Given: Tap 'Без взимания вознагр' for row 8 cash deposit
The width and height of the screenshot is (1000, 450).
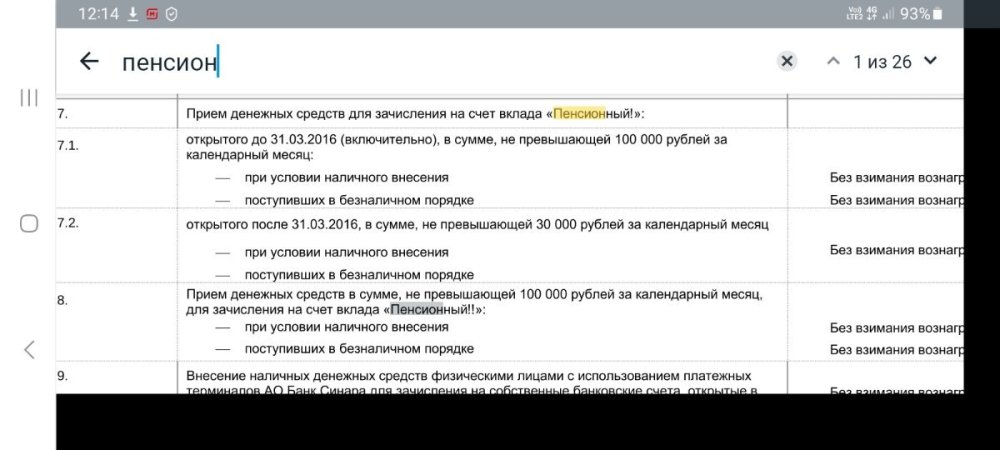Looking at the screenshot, I should click(x=897, y=328).
